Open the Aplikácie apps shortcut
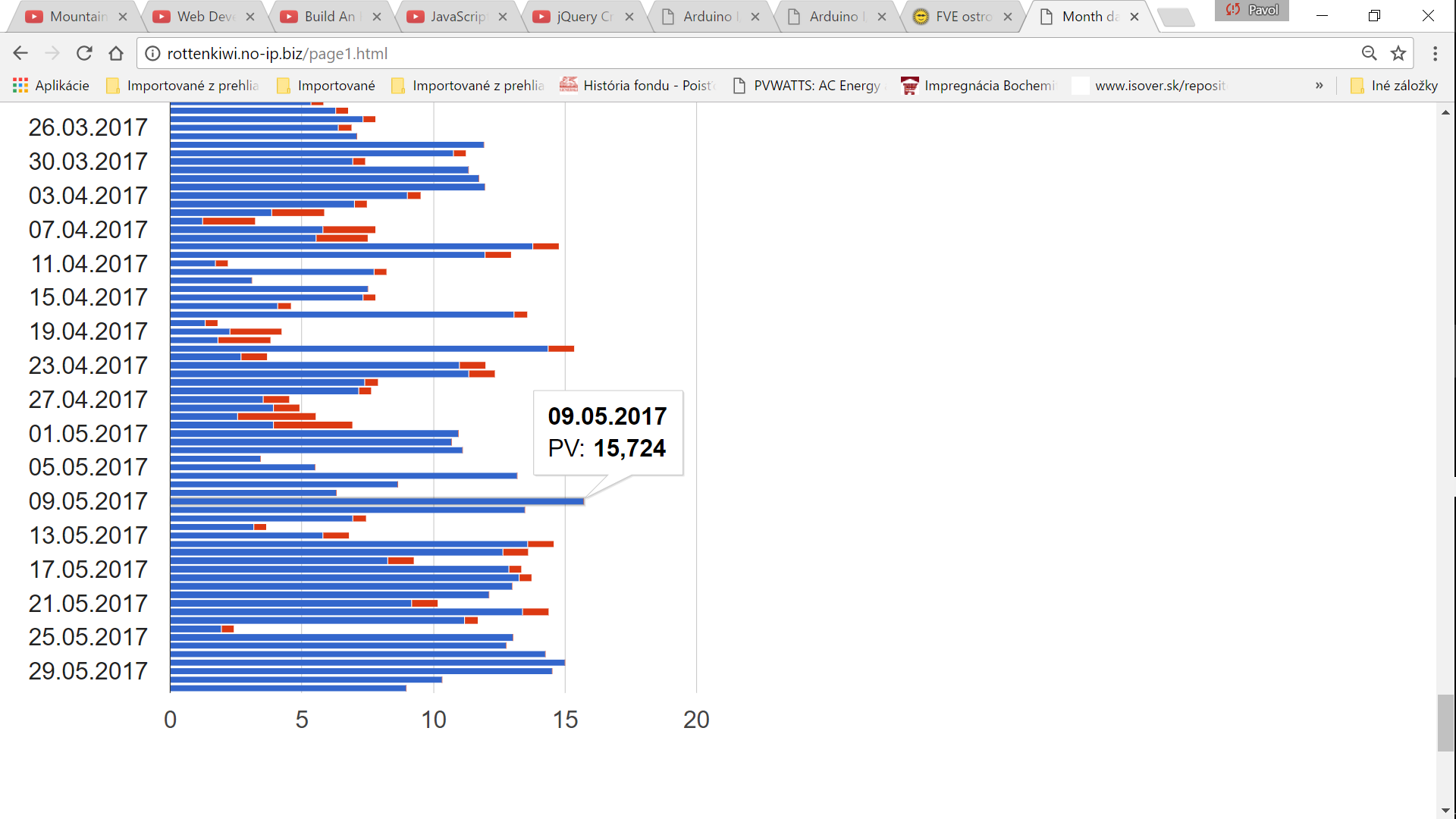 click(x=52, y=86)
